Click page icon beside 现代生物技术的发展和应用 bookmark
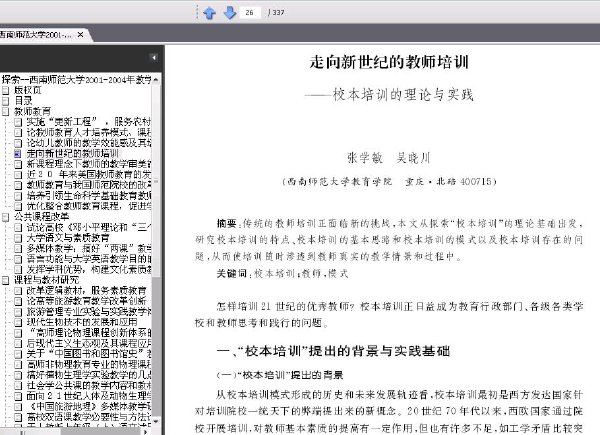 [x=18, y=323]
